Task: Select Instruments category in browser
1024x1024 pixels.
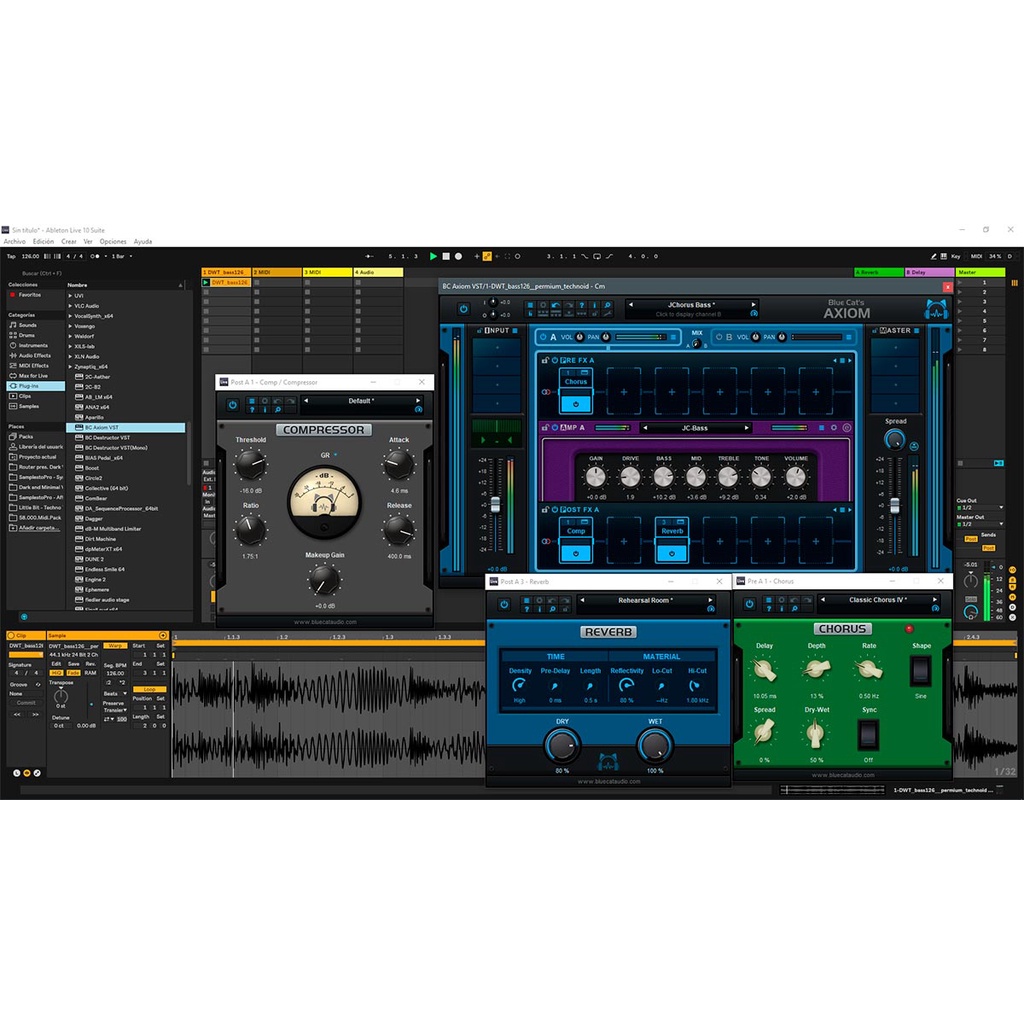Action: tap(33, 345)
